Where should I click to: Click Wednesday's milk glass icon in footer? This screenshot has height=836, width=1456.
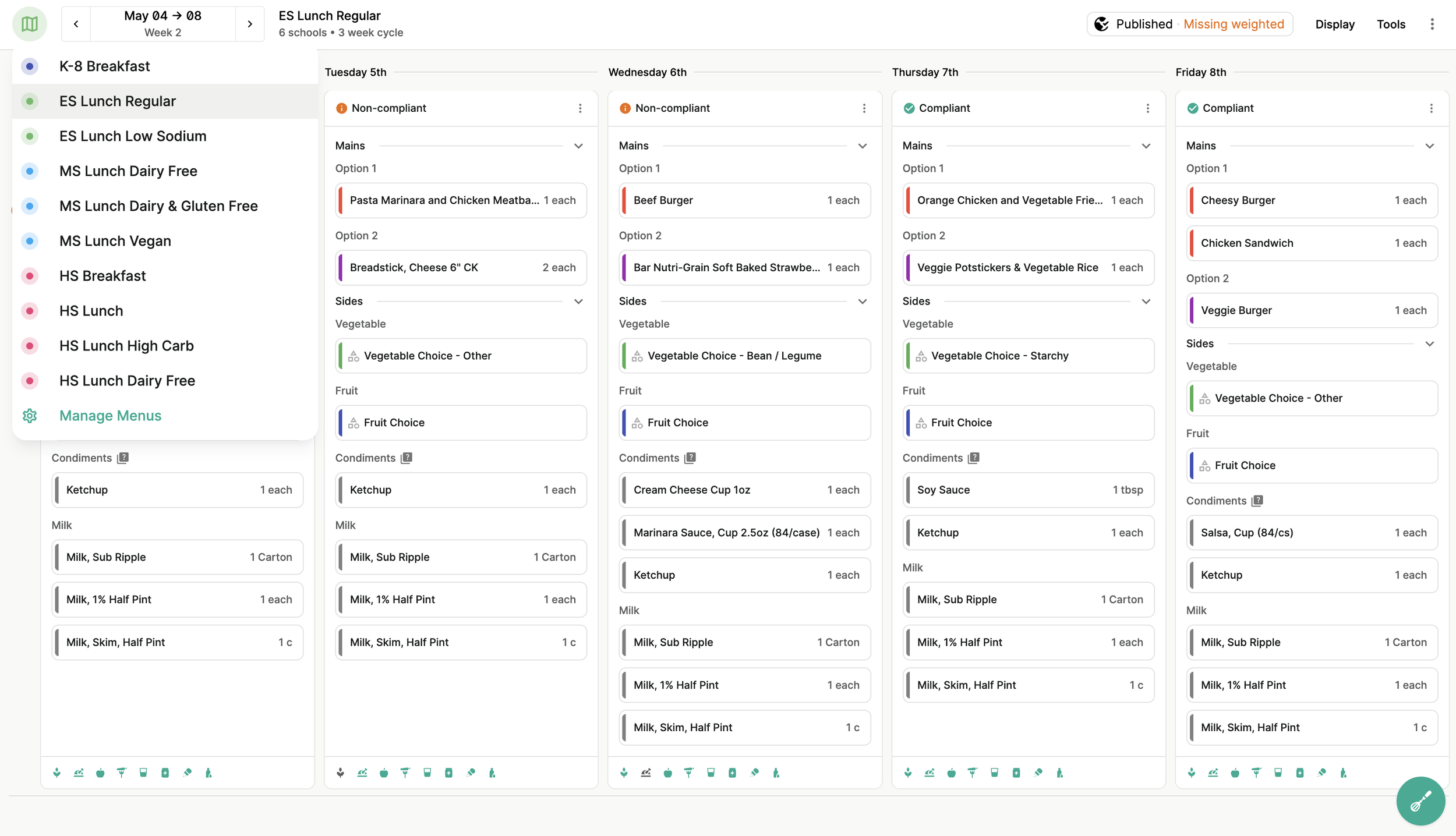(711, 773)
